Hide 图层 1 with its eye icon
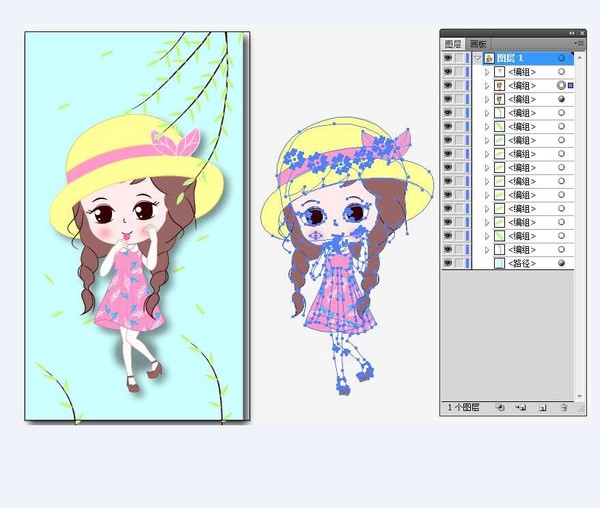 pos(448,58)
